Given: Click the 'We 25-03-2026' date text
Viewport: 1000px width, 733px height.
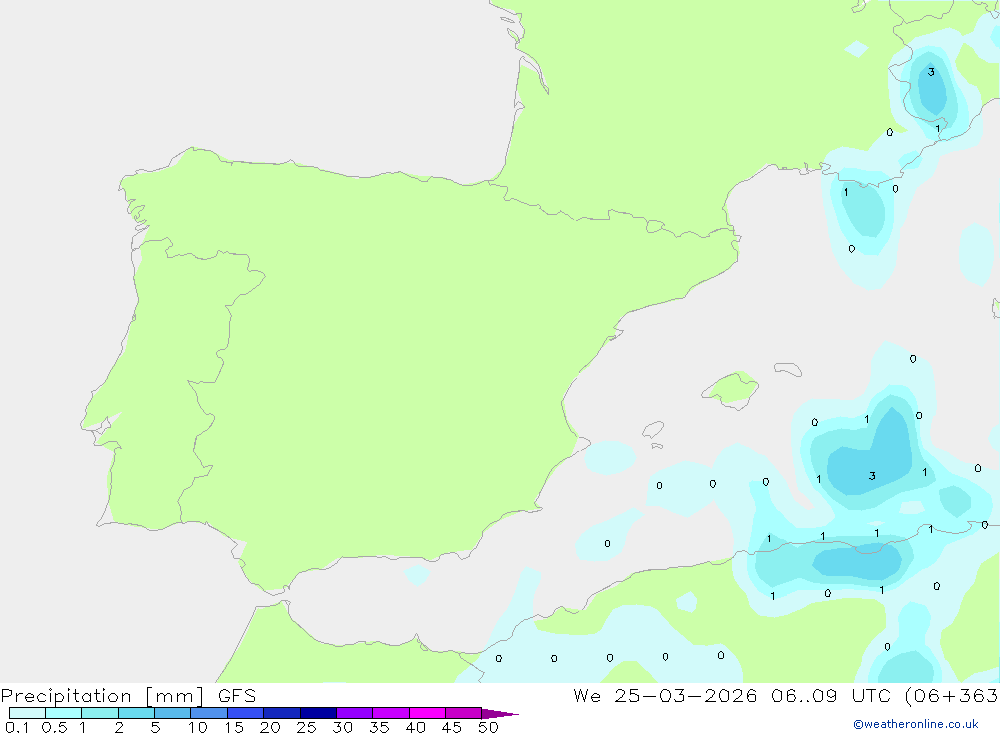Looking at the screenshot, I should click(665, 695).
